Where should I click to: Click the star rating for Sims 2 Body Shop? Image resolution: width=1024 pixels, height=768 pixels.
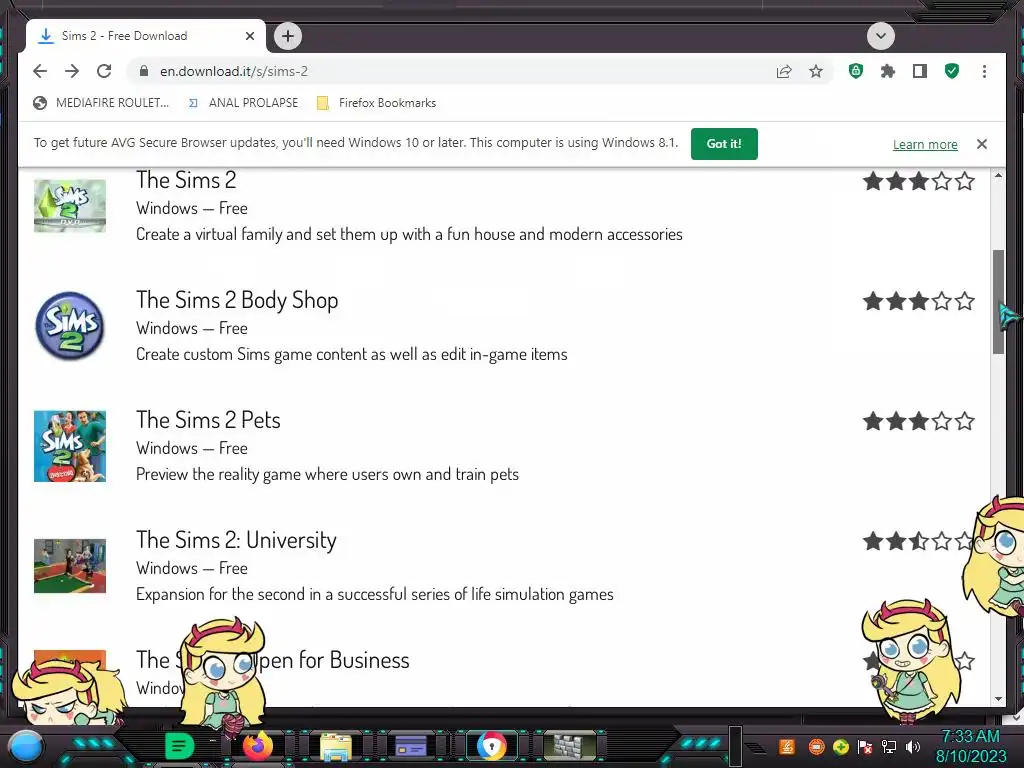coord(919,301)
